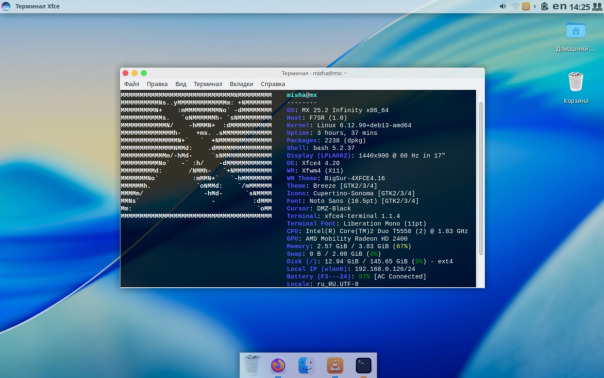Screen dimensions: 604x378
Task: Click the volume speaker icon in top panel
Action: point(503,6)
